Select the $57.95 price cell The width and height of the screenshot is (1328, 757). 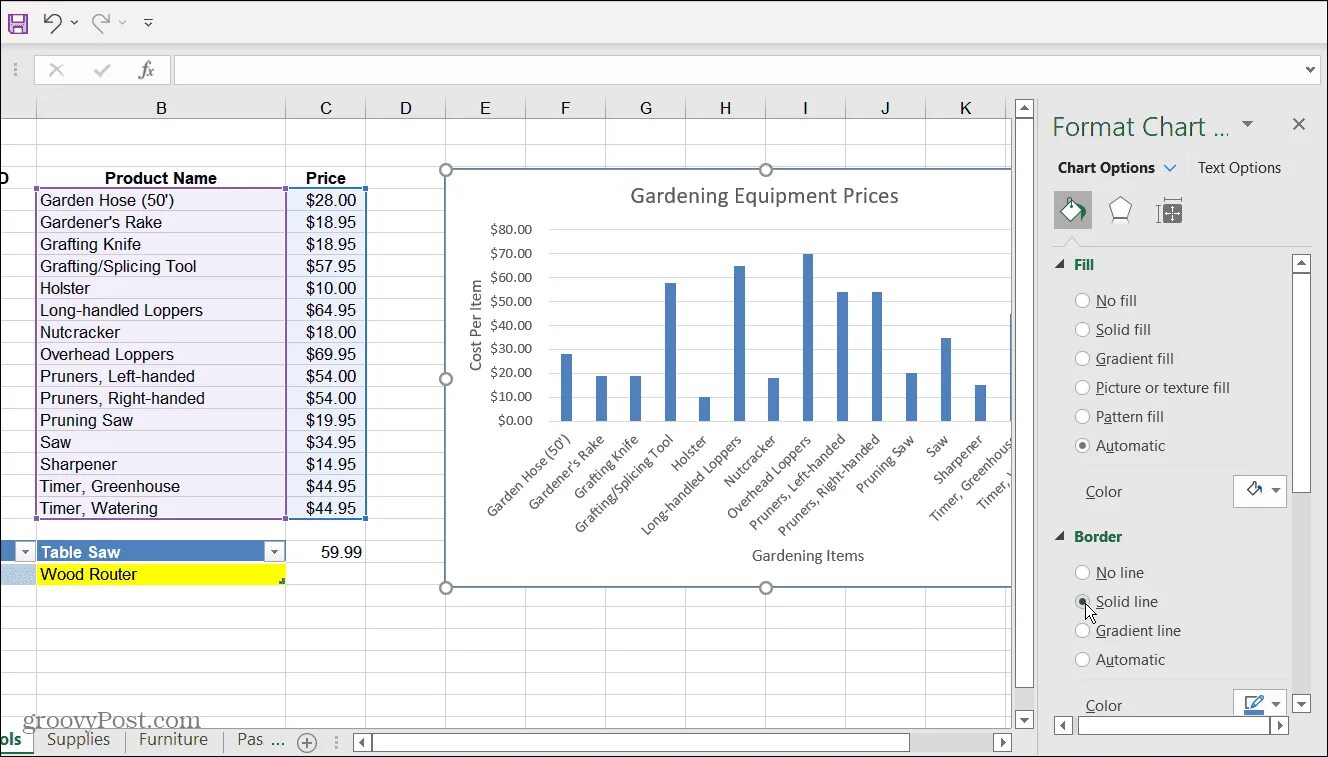coord(326,266)
